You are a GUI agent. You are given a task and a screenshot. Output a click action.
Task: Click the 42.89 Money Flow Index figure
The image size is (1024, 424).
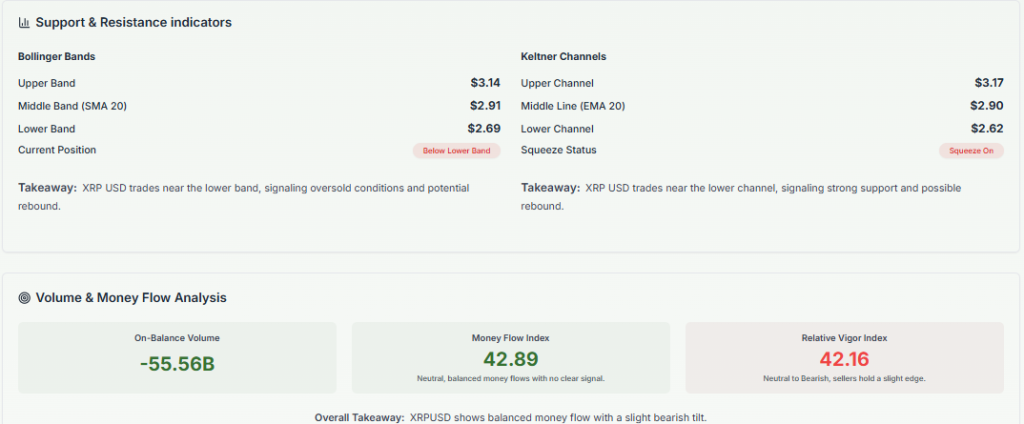click(510, 359)
